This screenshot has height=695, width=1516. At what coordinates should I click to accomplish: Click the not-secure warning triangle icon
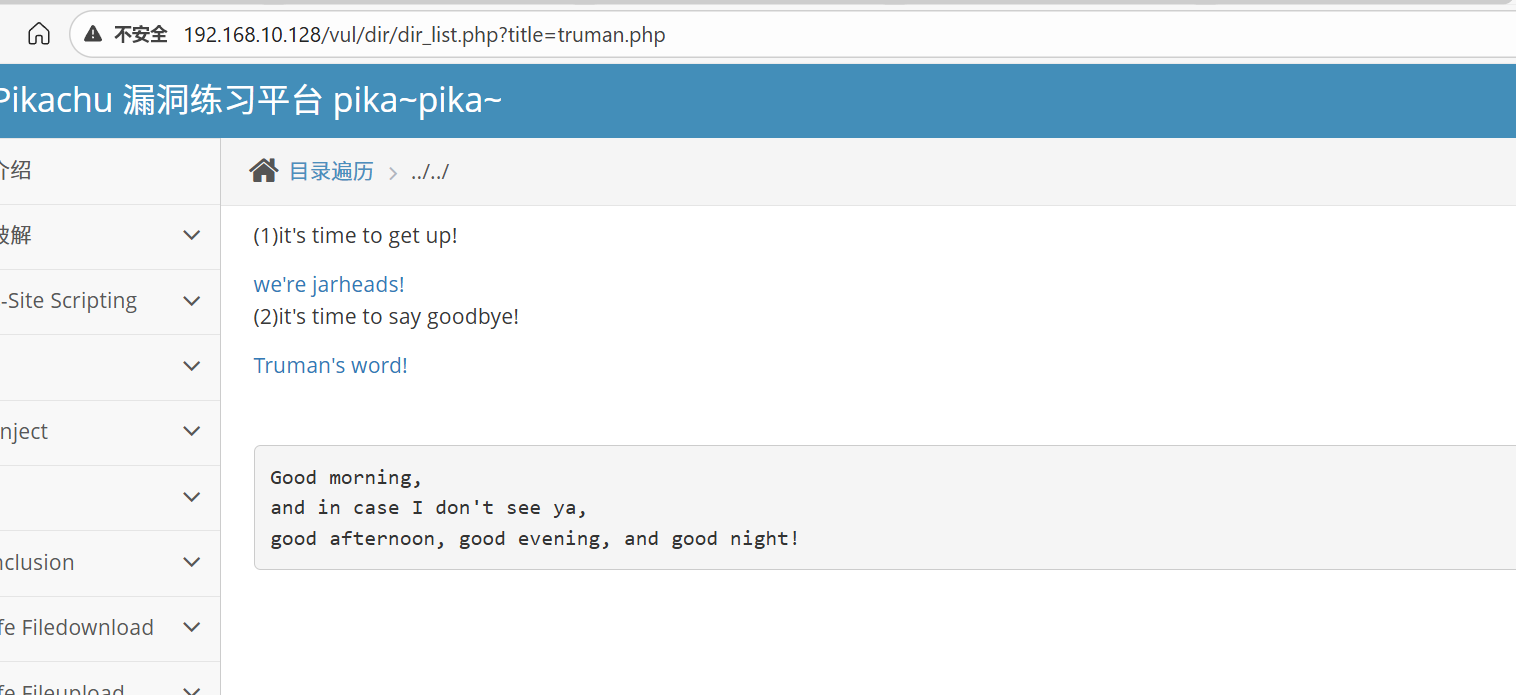93,35
